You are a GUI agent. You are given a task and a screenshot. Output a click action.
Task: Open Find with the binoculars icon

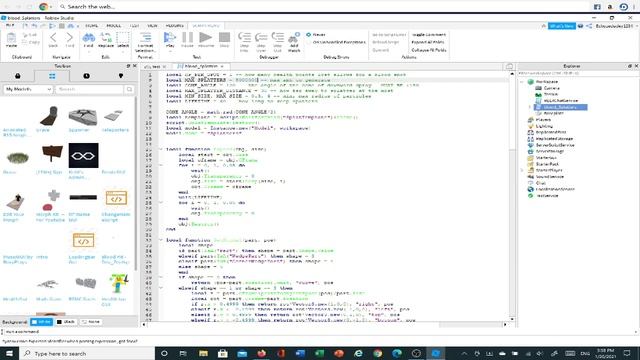(88, 38)
